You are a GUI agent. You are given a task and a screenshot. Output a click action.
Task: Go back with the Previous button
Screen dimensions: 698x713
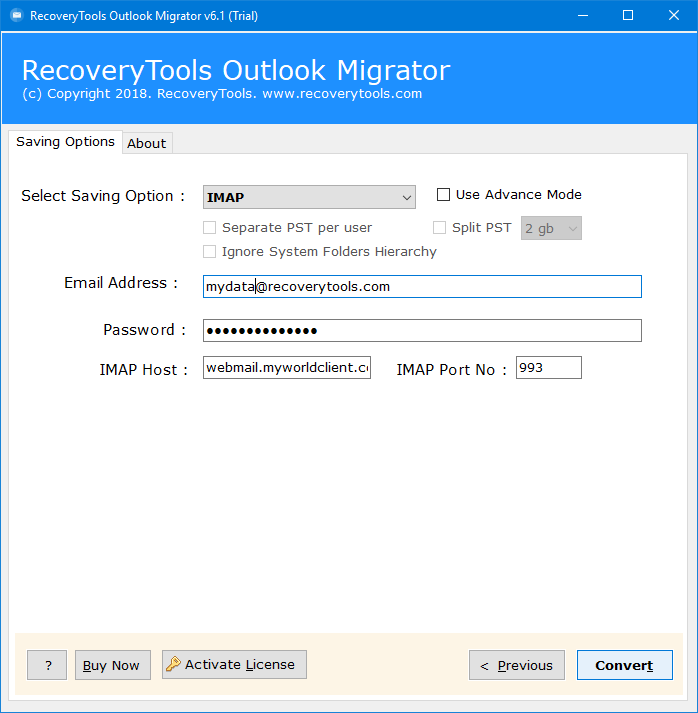(517, 665)
